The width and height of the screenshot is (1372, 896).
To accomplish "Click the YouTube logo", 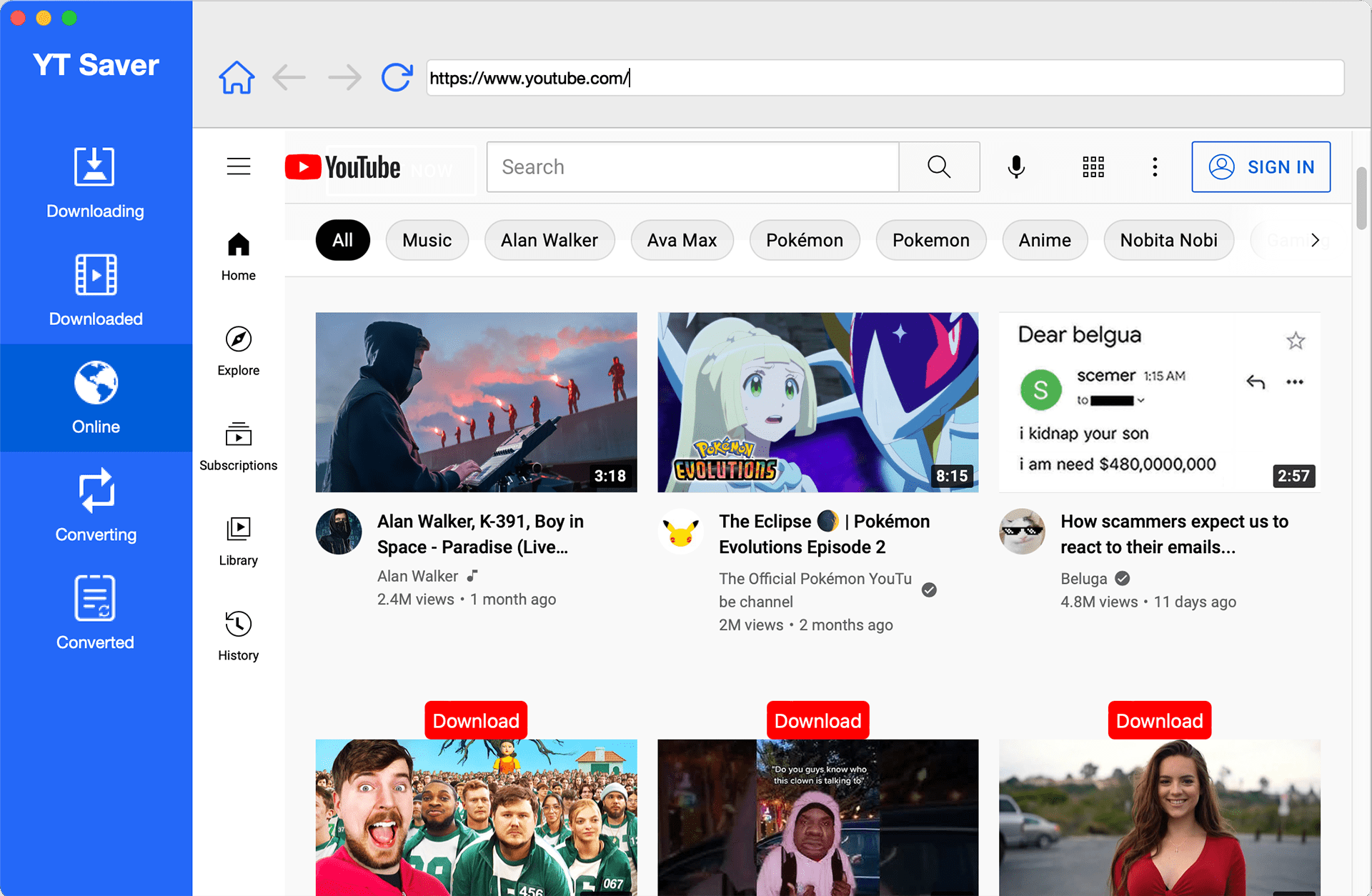I will [x=343, y=167].
